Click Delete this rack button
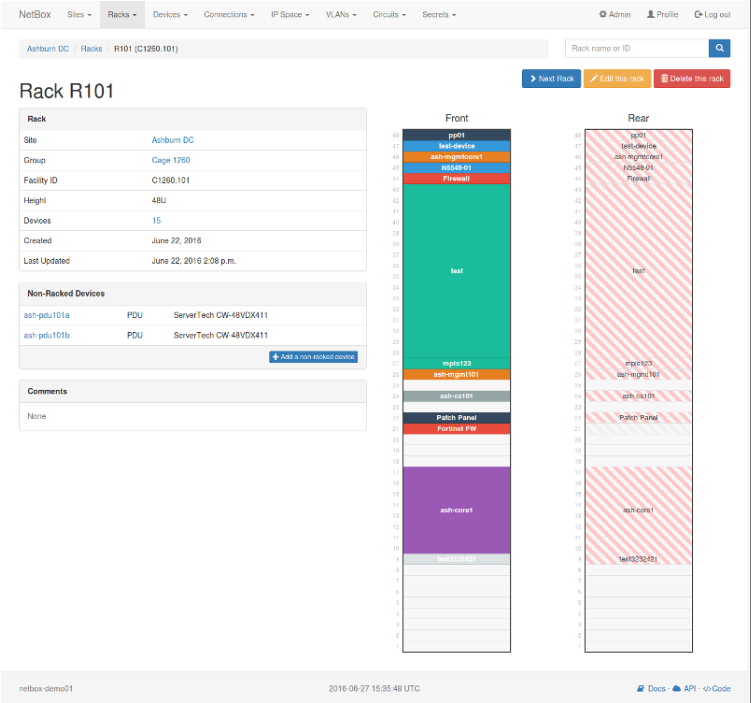This screenshot has width=751, height=703. click(692, 79)
